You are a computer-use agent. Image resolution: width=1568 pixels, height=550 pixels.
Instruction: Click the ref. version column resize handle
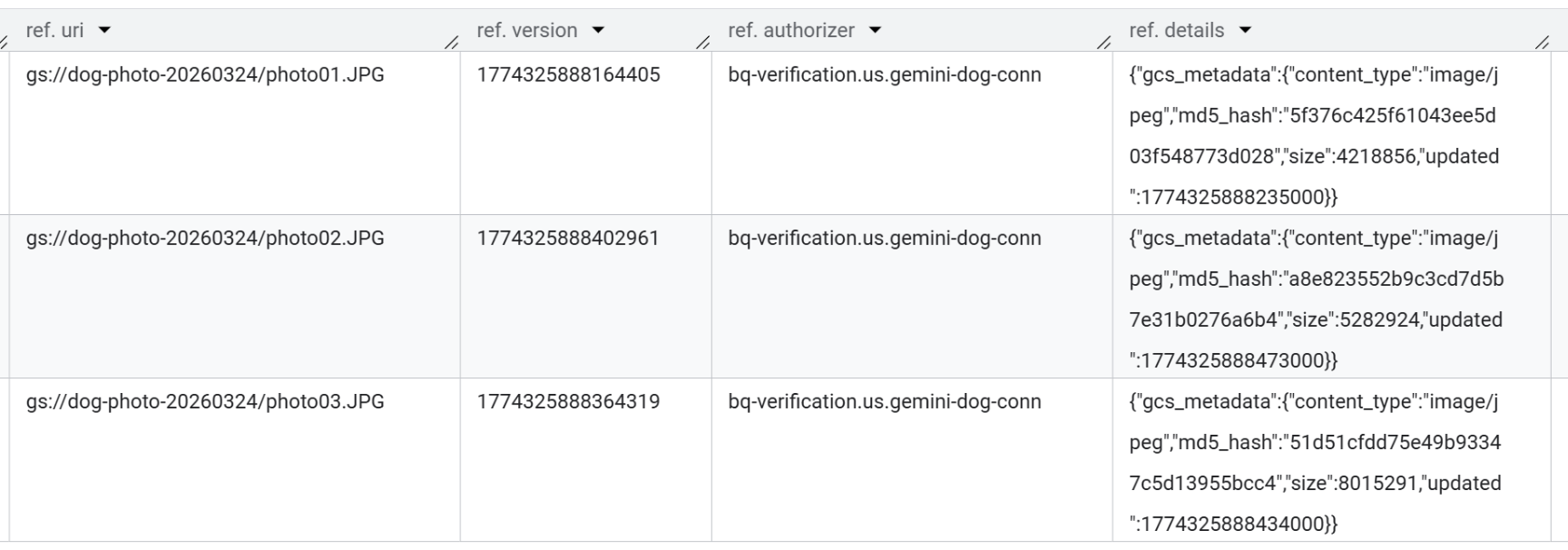[x=702, y=42]
